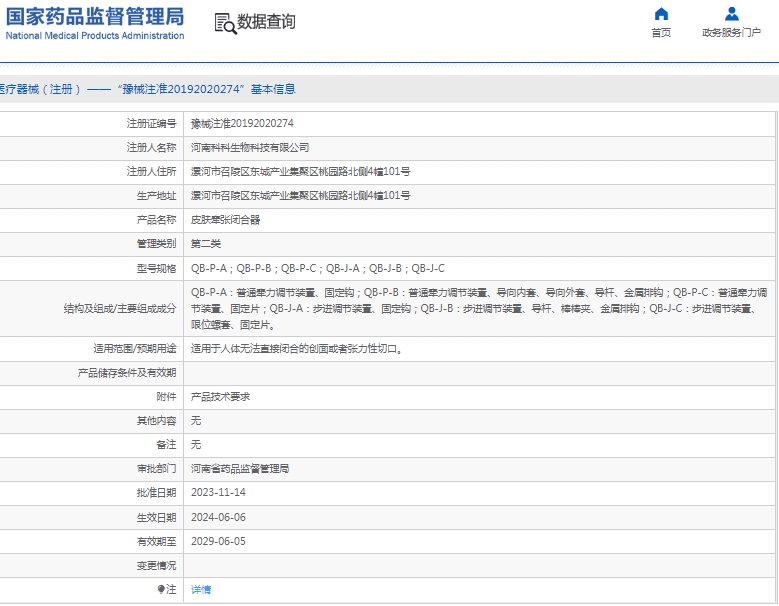Click expiry date 2029-06-05
This screenshot has width=779, height=606.
[x=218, y=541]
